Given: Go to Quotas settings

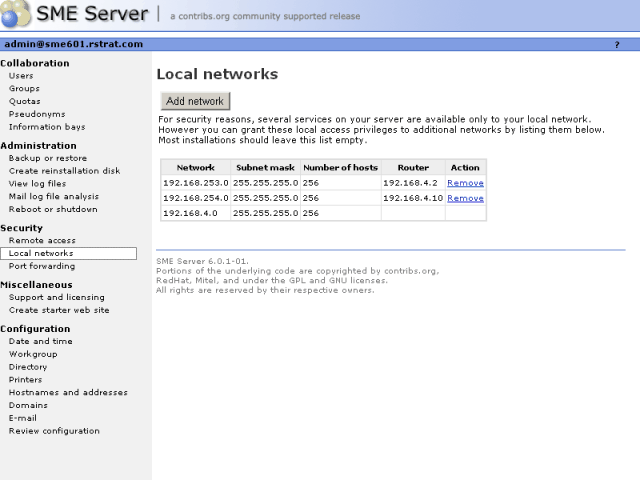Looking at the screenshot, I should (25, 101).
